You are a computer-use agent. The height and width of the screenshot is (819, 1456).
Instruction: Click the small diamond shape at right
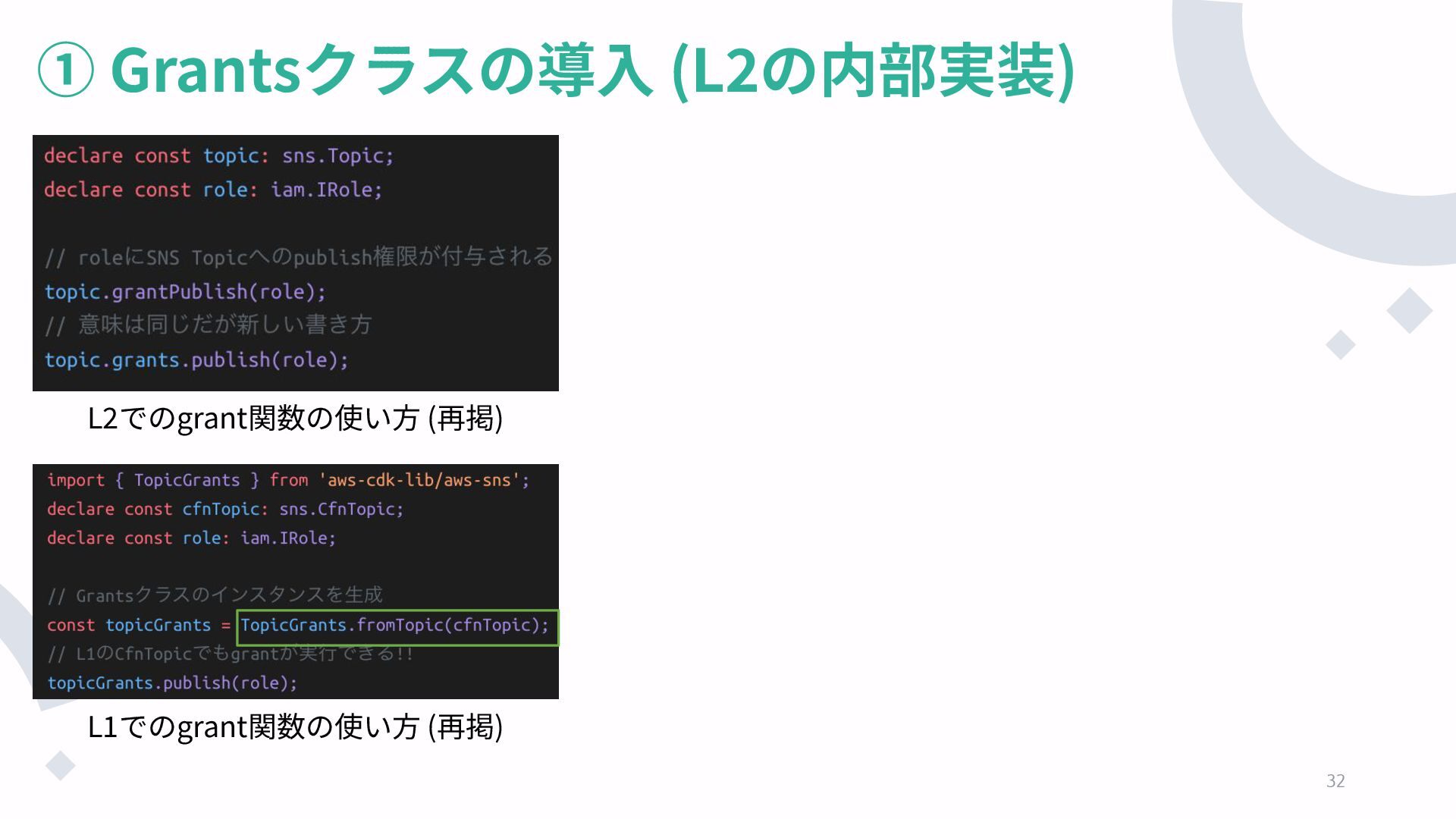click(1340, 345)
